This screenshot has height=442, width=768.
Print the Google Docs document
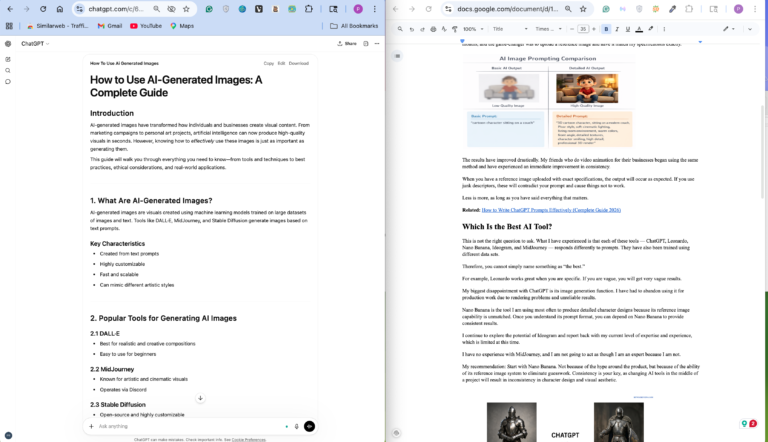pyautogui.click(x=433, y=29)
